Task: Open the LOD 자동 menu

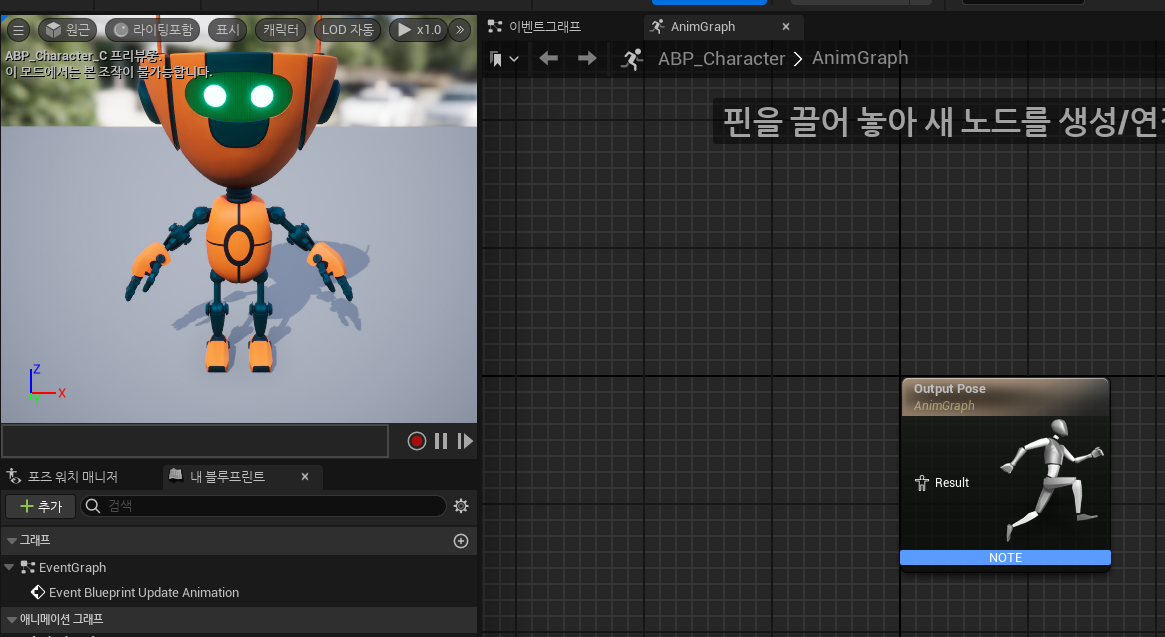Action: (348, 30)
